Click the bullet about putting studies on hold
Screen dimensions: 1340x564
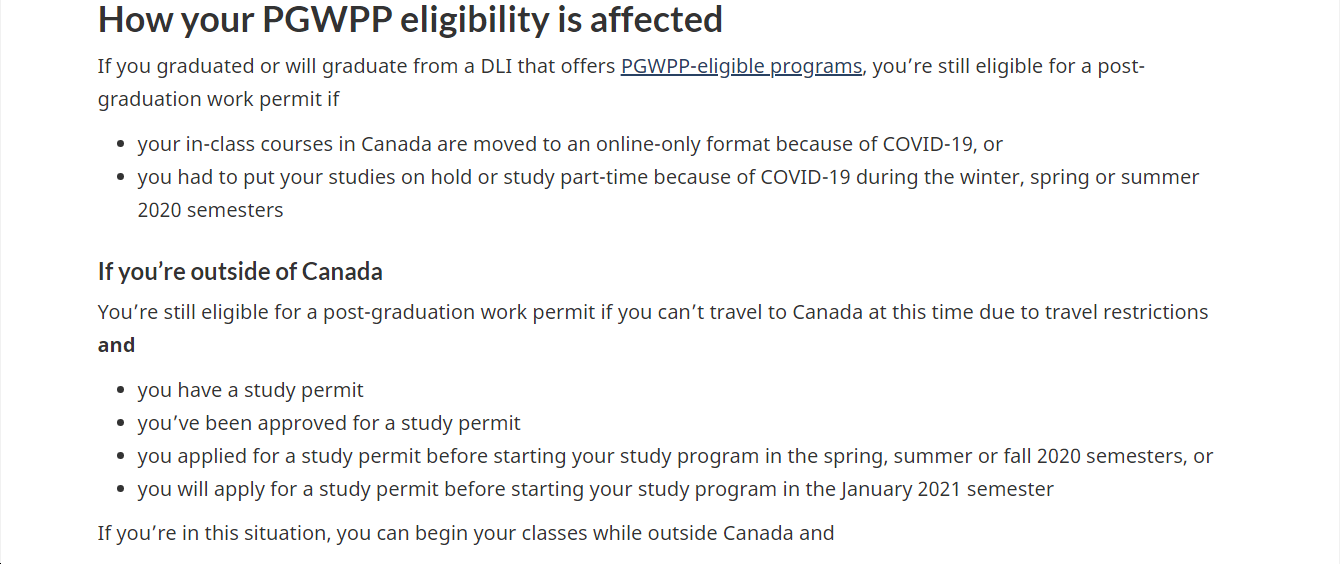pos(668,193)
